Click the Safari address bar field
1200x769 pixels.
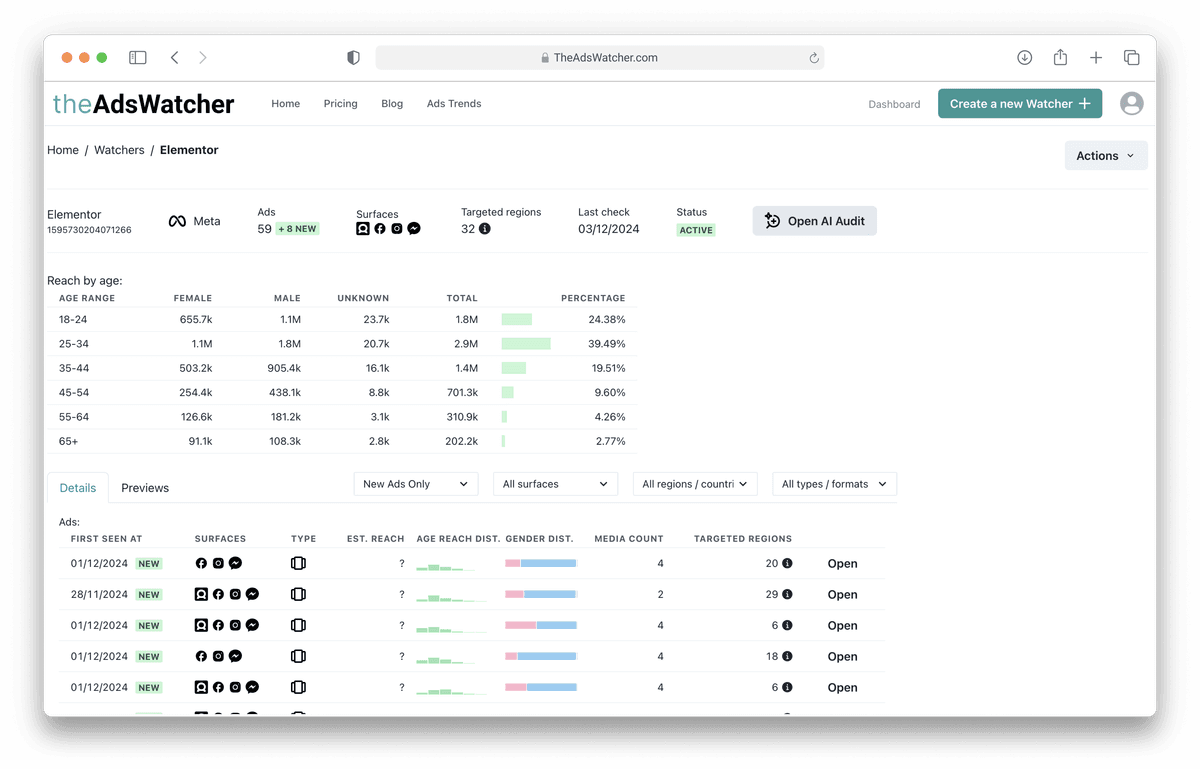pyautogui.click(x=599, y=58)
